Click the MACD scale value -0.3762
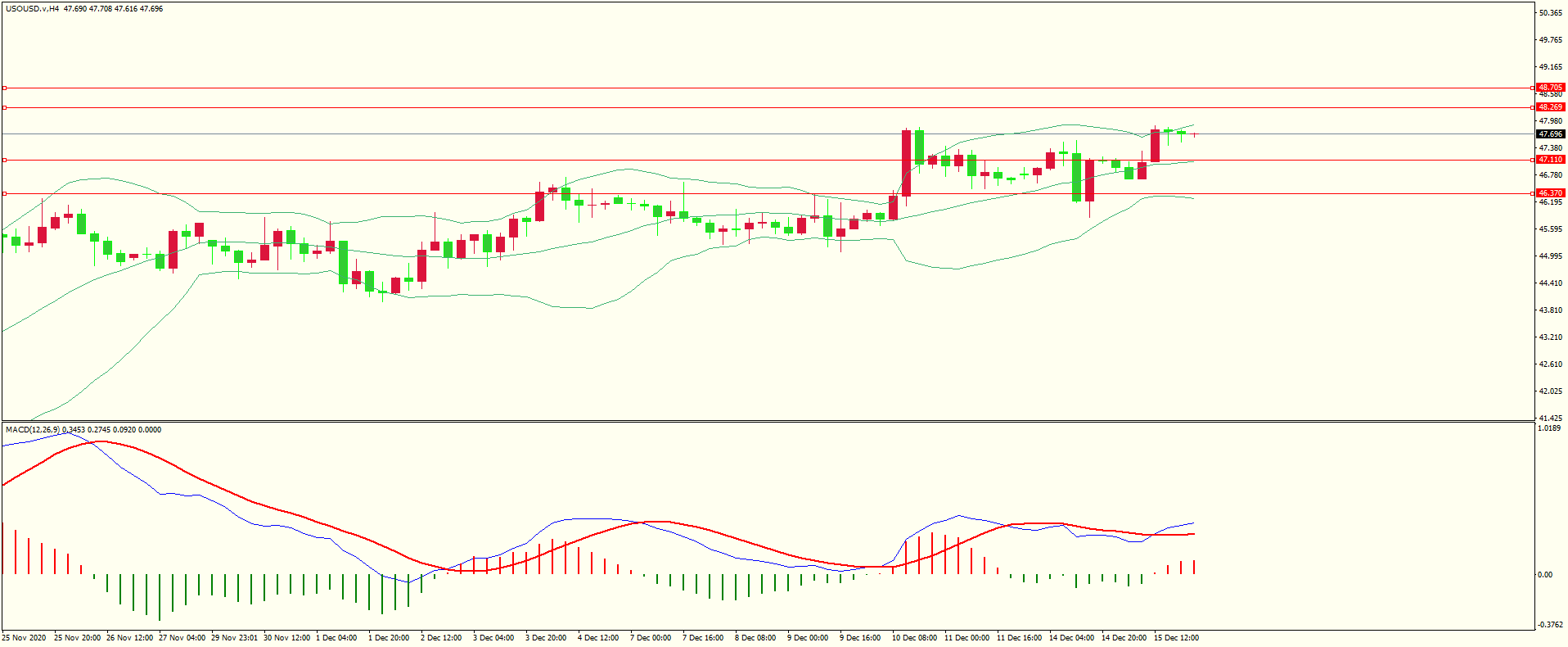The width and height of the screenshot is (1568, 647). pyautogui.click(x=1551, y=625)
